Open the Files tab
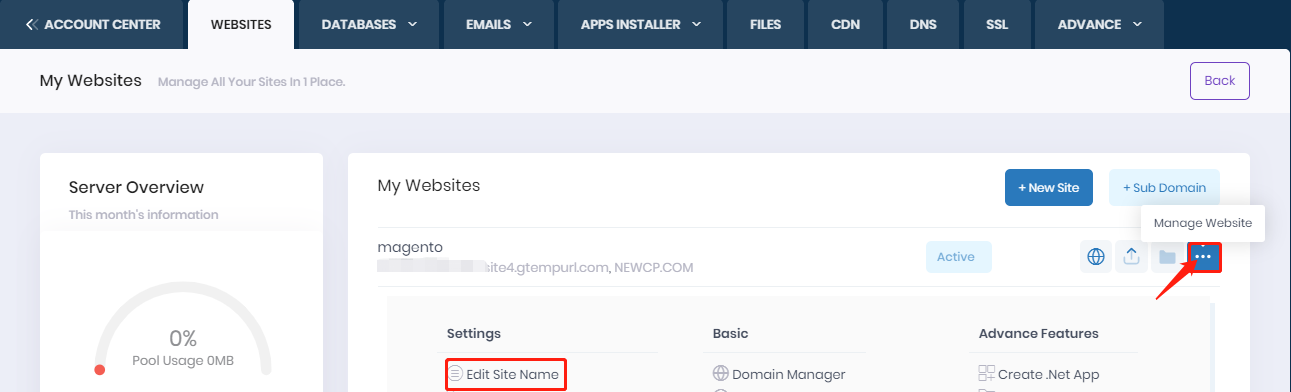Image resolution: width=1291 pixels, height=392 pixels. point(765,24)
